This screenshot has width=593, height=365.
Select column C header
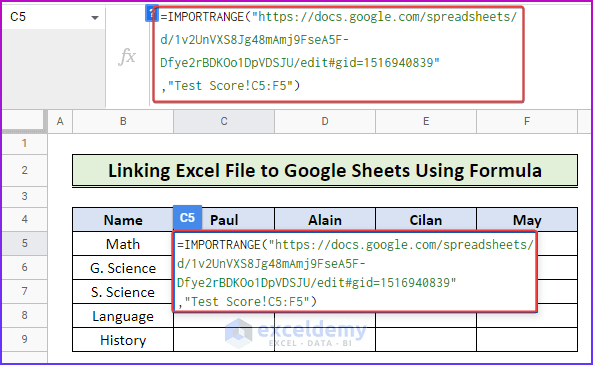tap(224, 121)
